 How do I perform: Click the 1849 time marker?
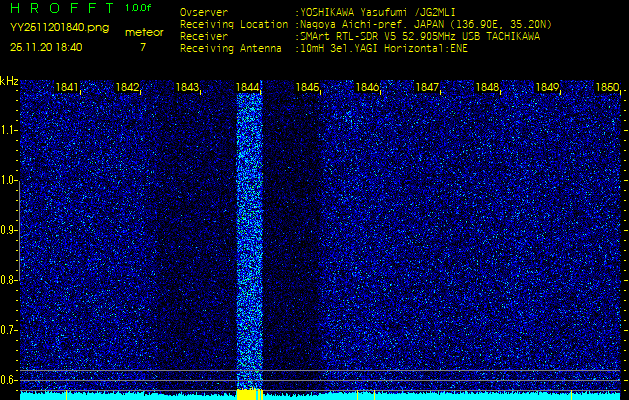coord(548,87)
